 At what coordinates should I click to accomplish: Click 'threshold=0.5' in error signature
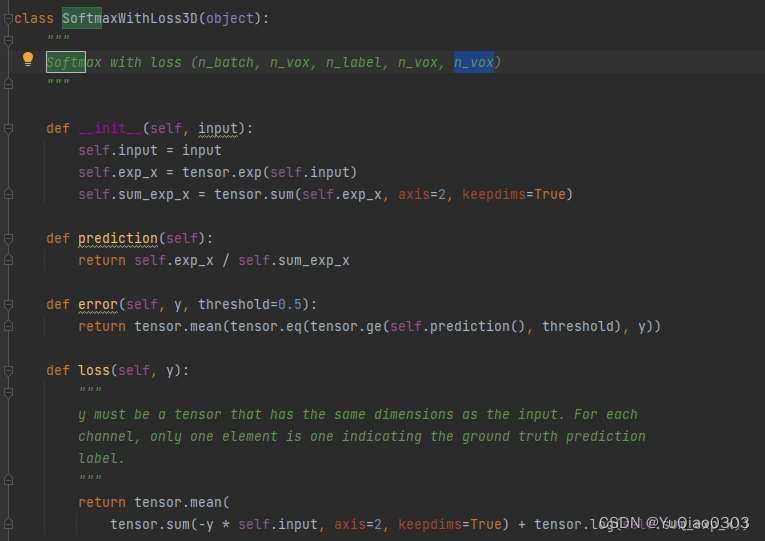[250, 305]
